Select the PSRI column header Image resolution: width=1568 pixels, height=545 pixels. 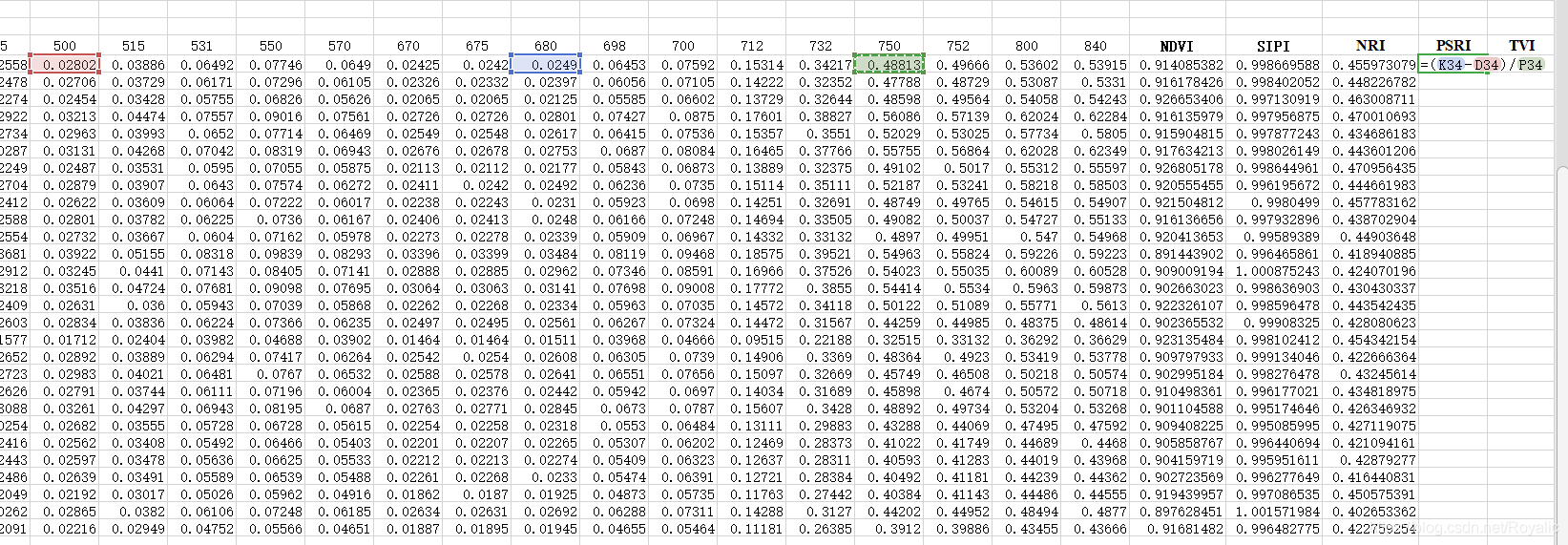1453,46
